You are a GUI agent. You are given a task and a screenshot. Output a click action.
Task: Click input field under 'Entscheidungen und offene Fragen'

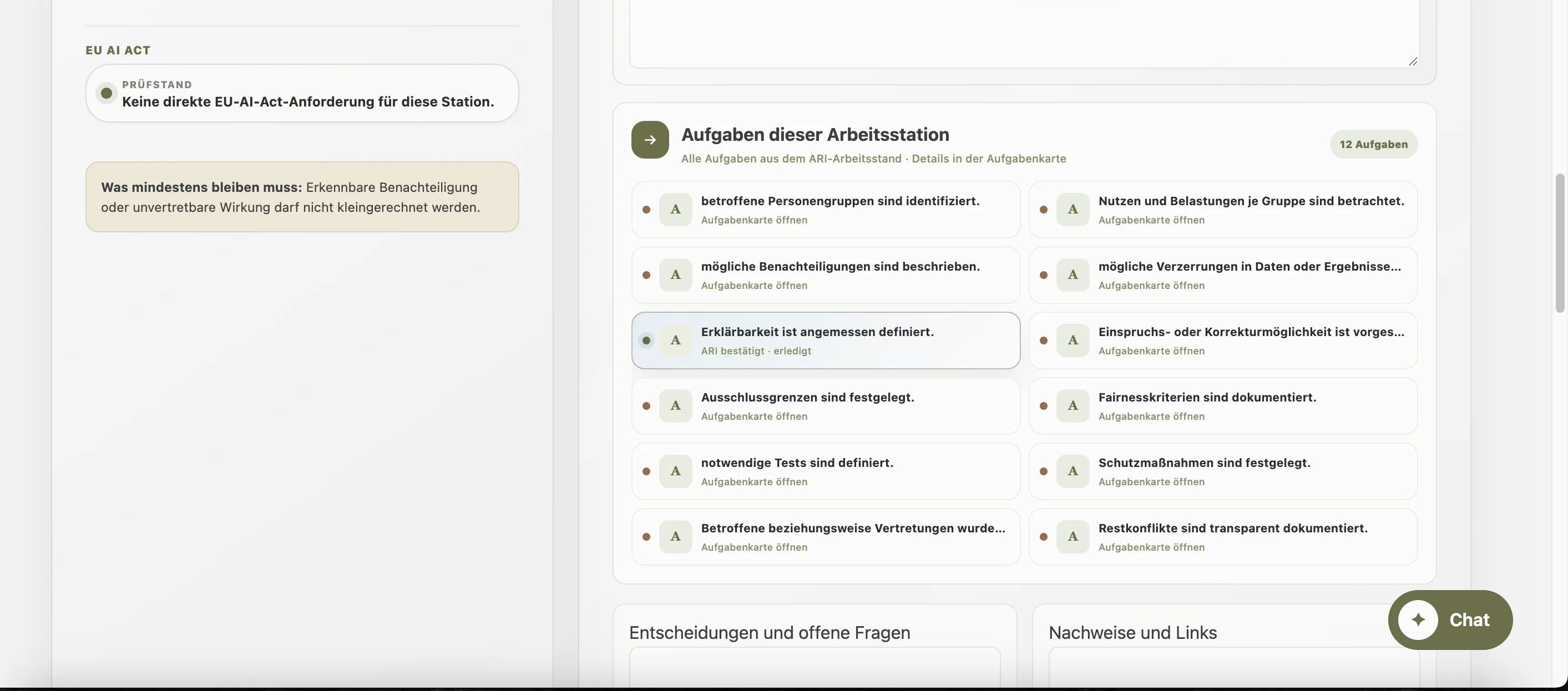pyautogui.click(x=815, y=668)
